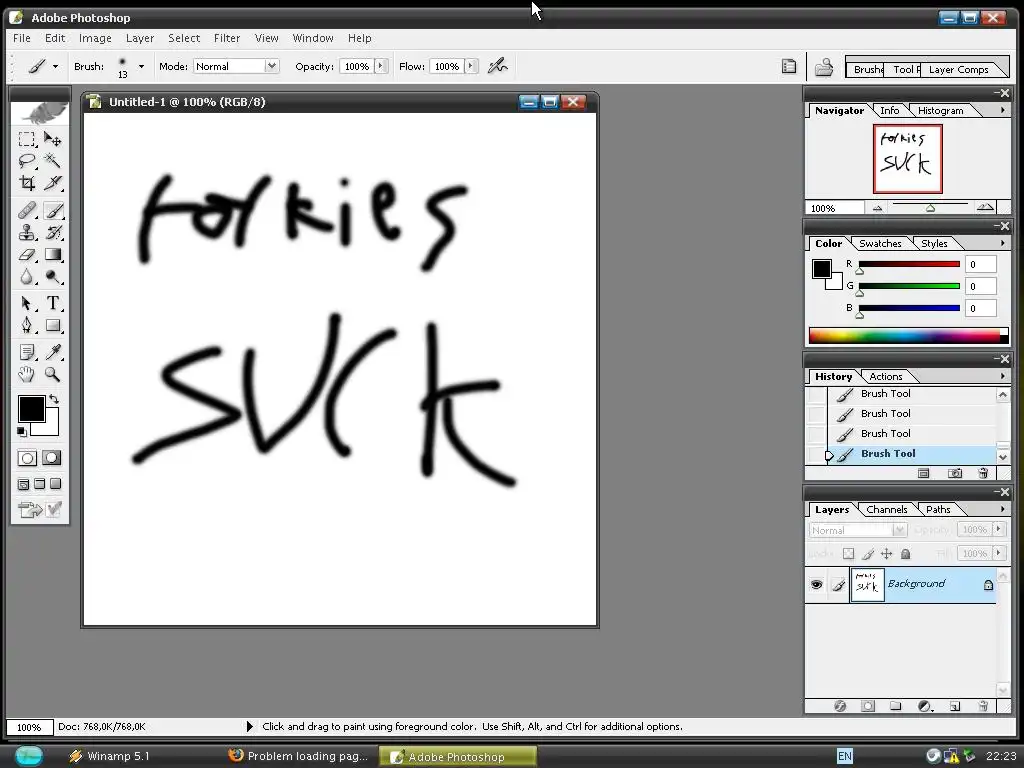Set history brush source for last Brush Tool state
Viewport: 1024px width, 768px height.
[816, 454]
